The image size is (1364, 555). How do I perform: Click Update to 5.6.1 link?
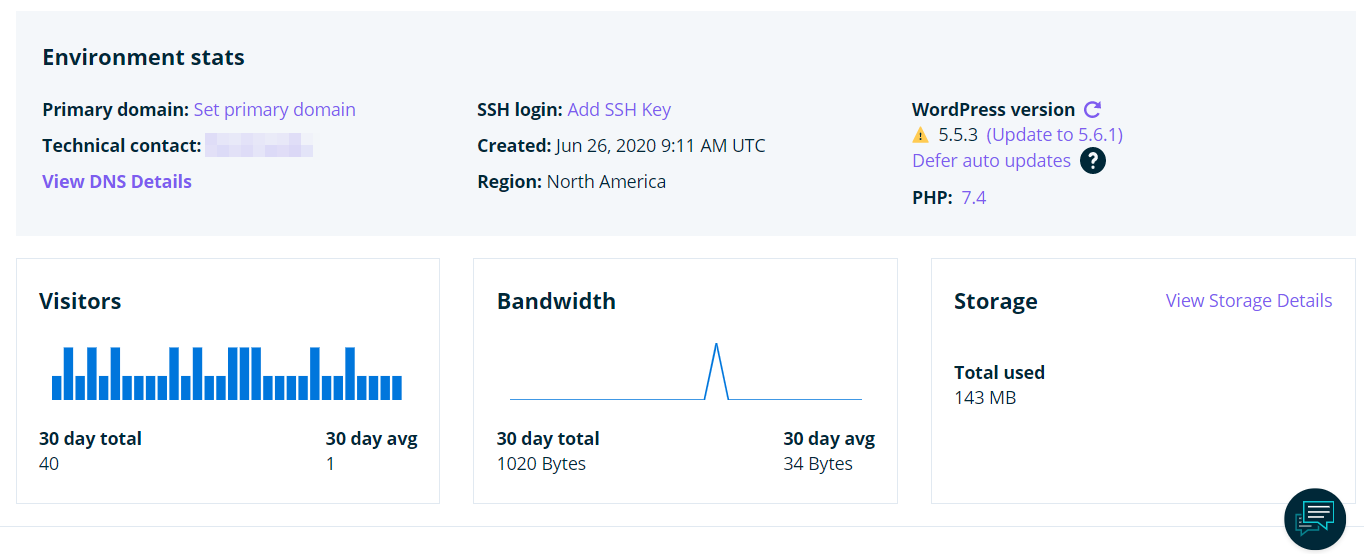pyautogui.click(x=1054, y=135)
